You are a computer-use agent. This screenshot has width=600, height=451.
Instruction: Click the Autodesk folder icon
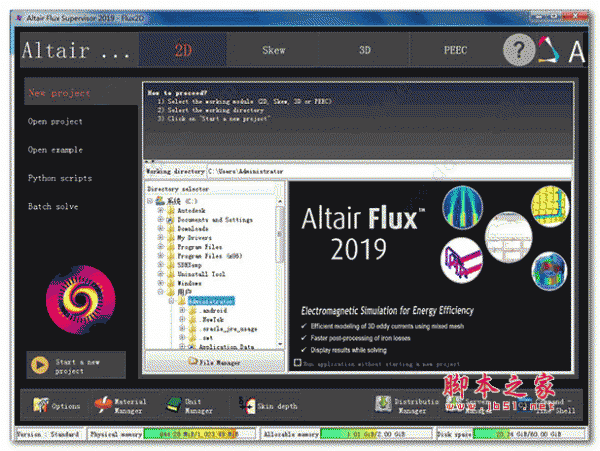pos(171,210)
